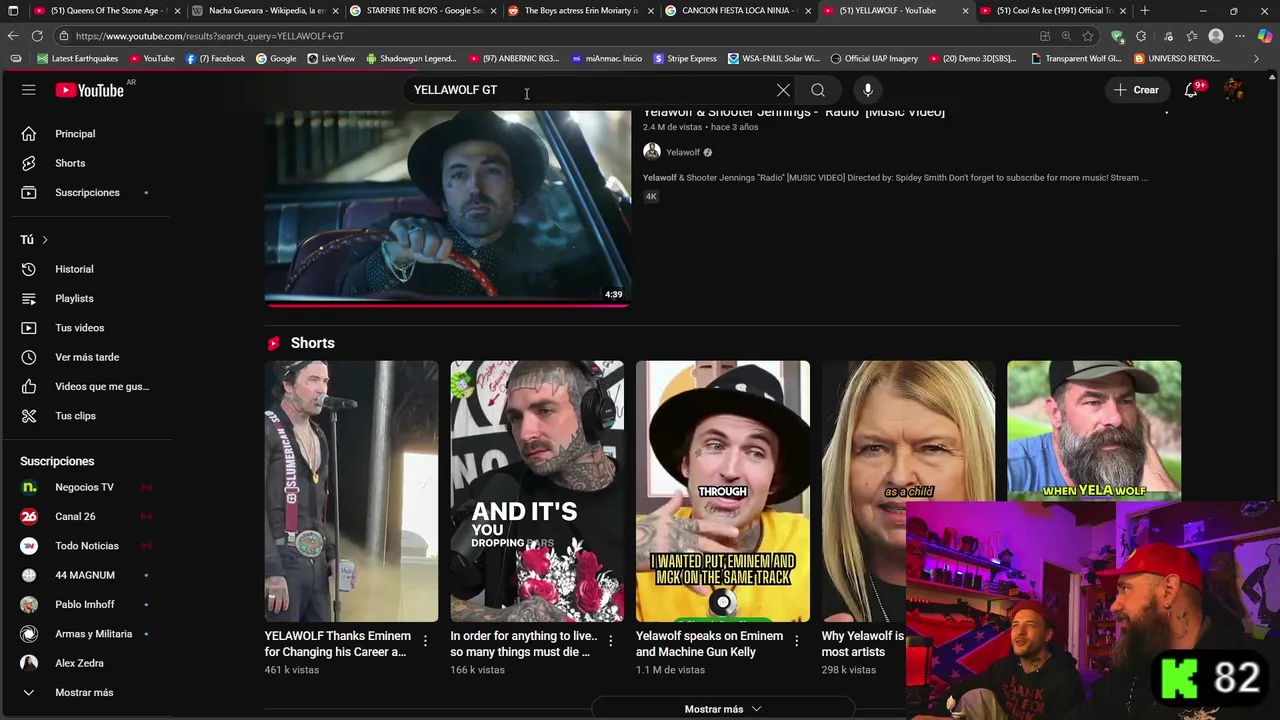
Task: Open new browser tab with plus
Action: 1145,11
